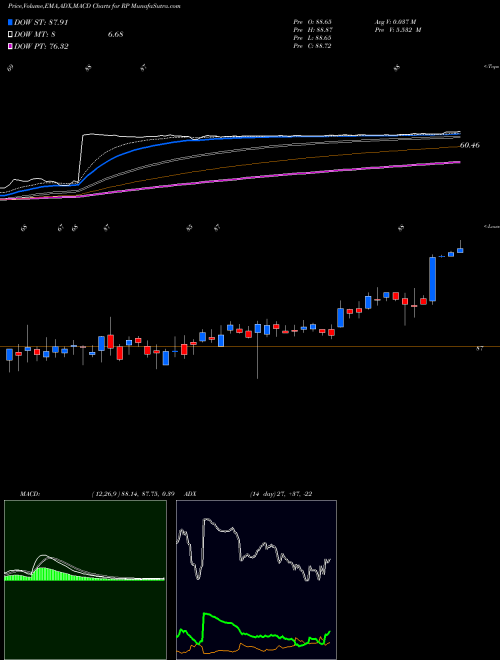
Task: Click the magenta EMA line's right end
Action: (459, 162)
